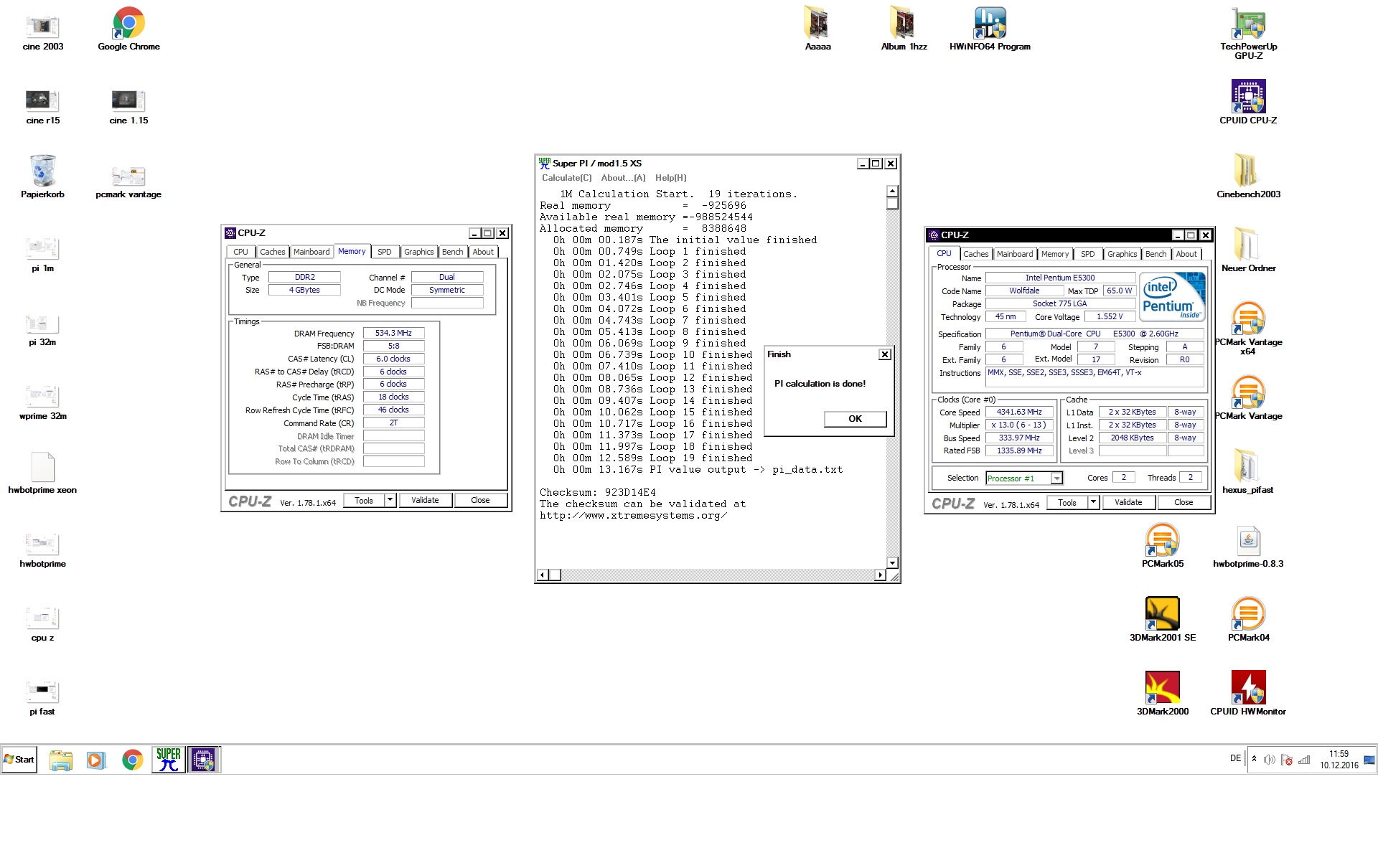Launch the PCMark05 shortcut

[x=1163, y=546]
